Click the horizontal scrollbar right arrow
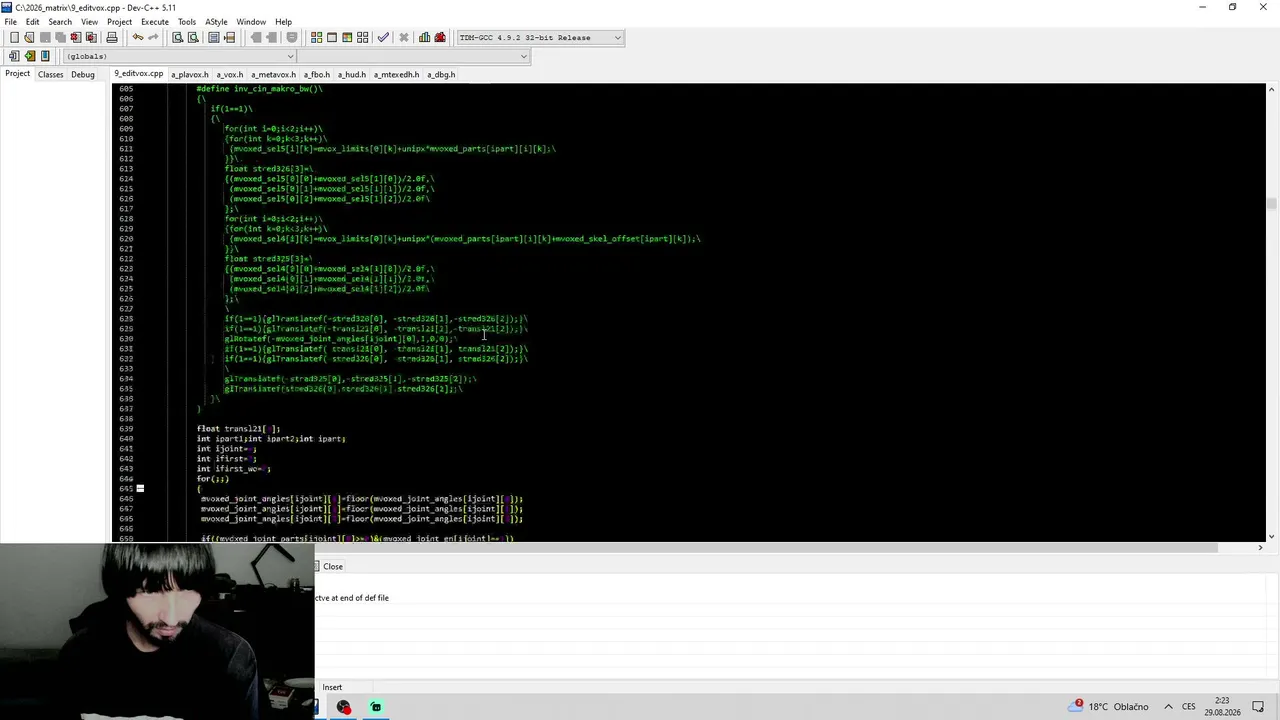The width and height of the screenshot is (1280, 720). (1260, 547)
